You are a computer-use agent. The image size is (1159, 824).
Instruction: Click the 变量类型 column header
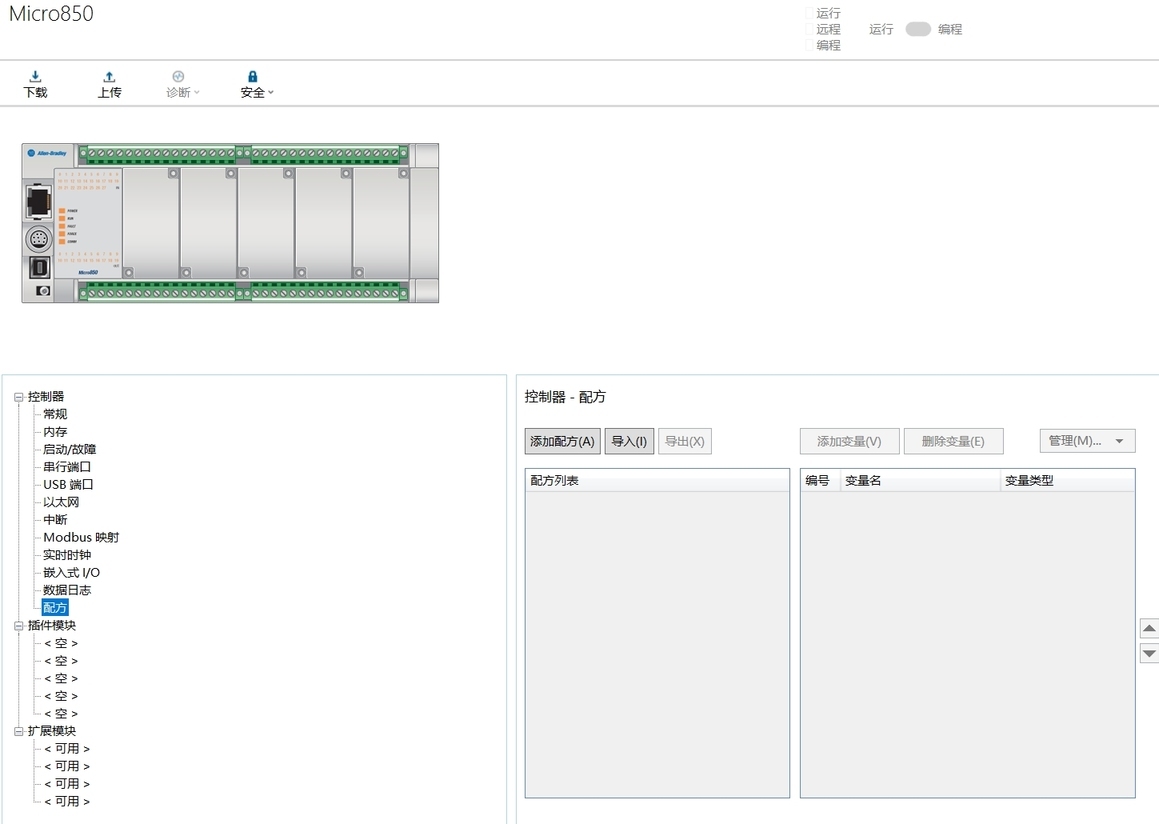1067,480
